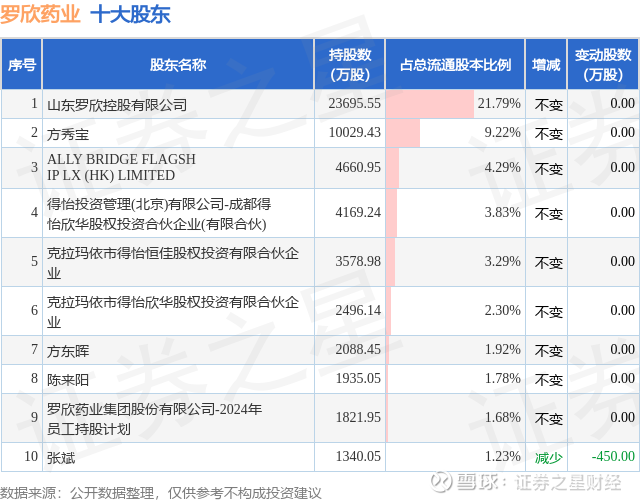Click shareholder name 陈来阳
The height and width of the screenshot is (502, 640).
[x=68, y=380]
